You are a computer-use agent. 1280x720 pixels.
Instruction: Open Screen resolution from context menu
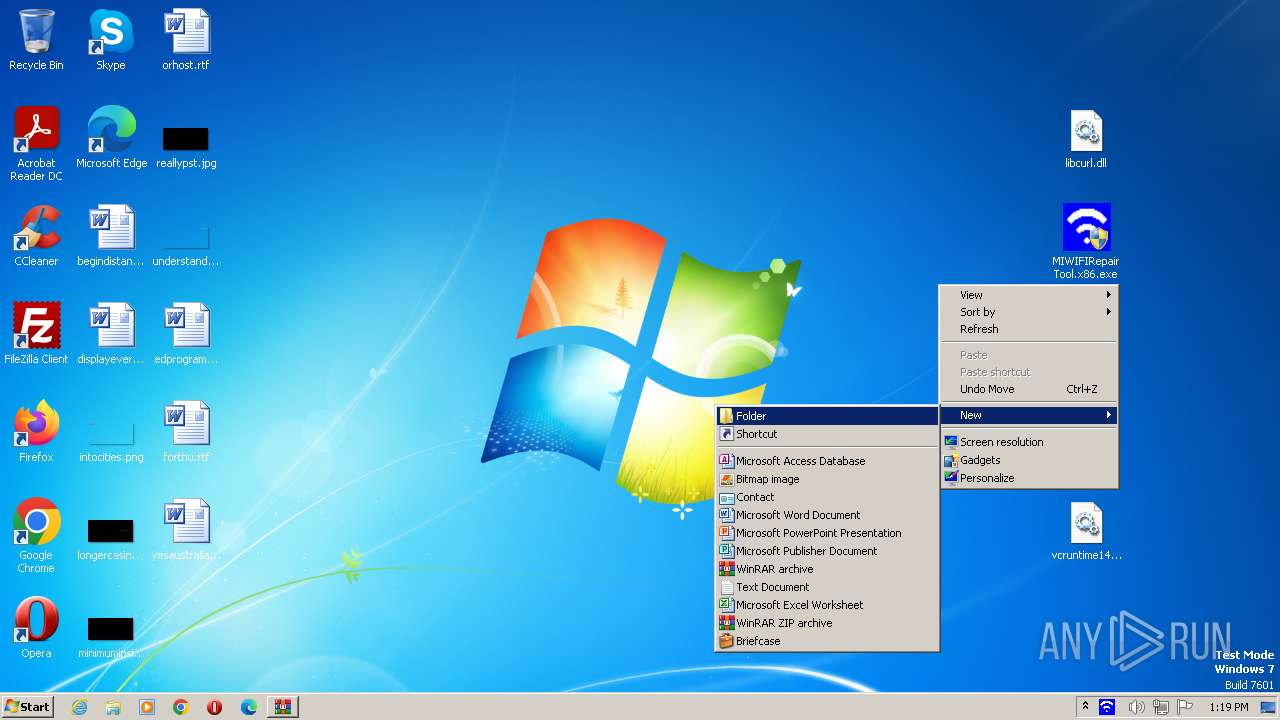coord(1028,442)
